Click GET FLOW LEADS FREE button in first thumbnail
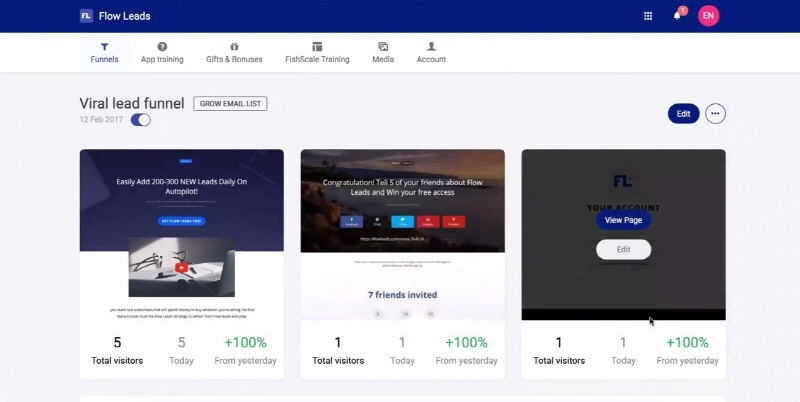 pos(182,221)
